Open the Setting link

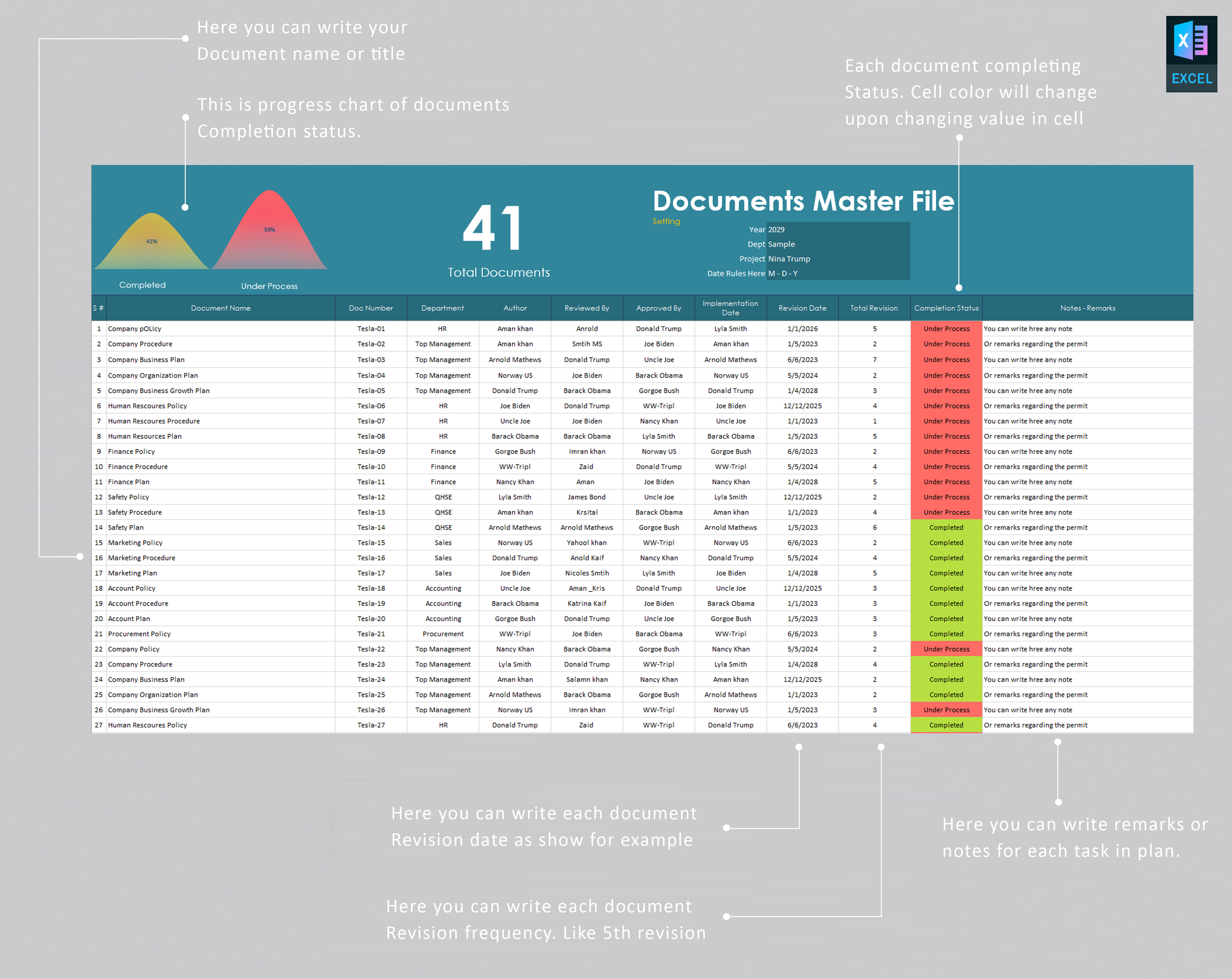click(x=666, y=221)
